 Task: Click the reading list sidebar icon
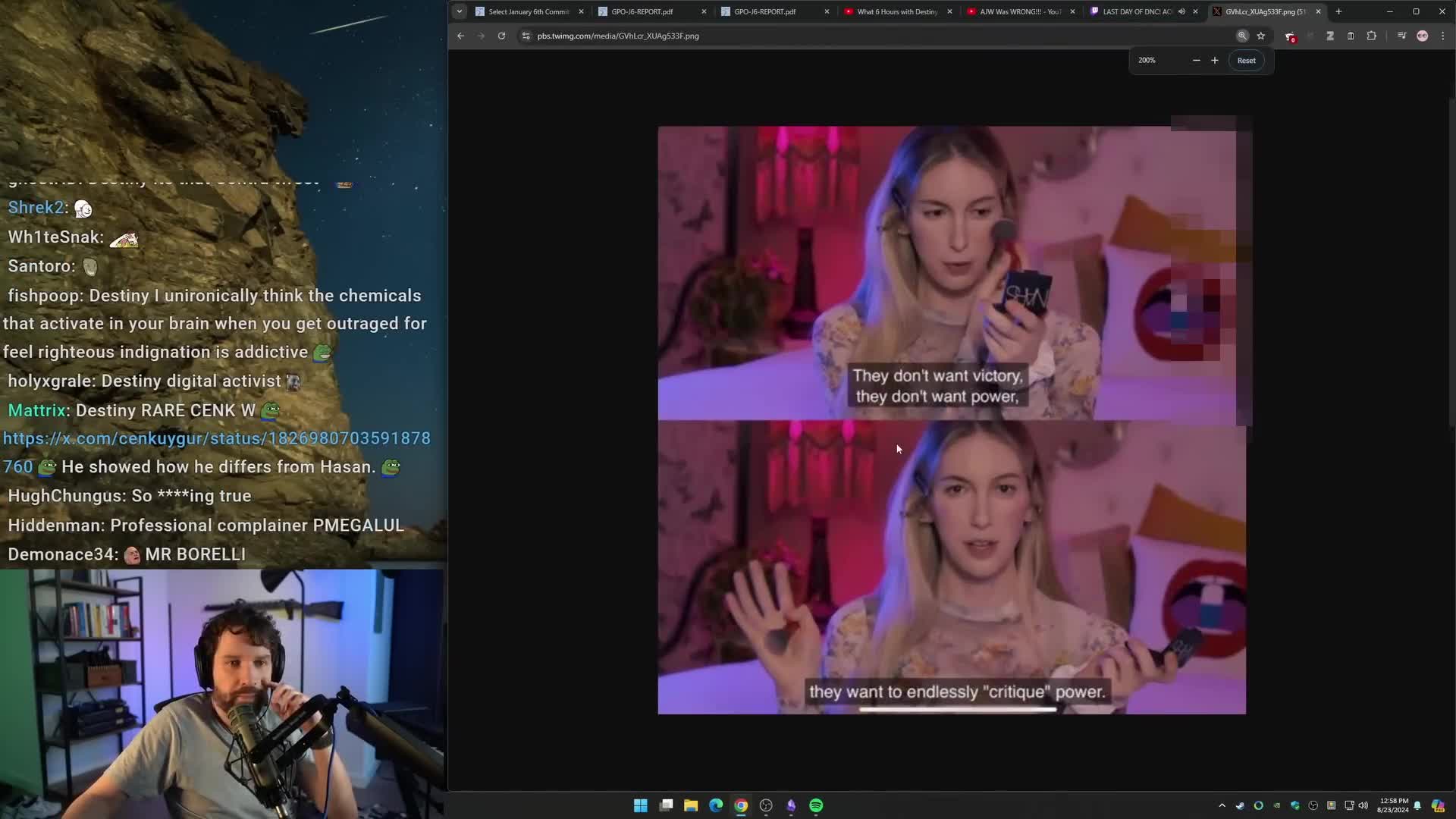coord(1351,36)
